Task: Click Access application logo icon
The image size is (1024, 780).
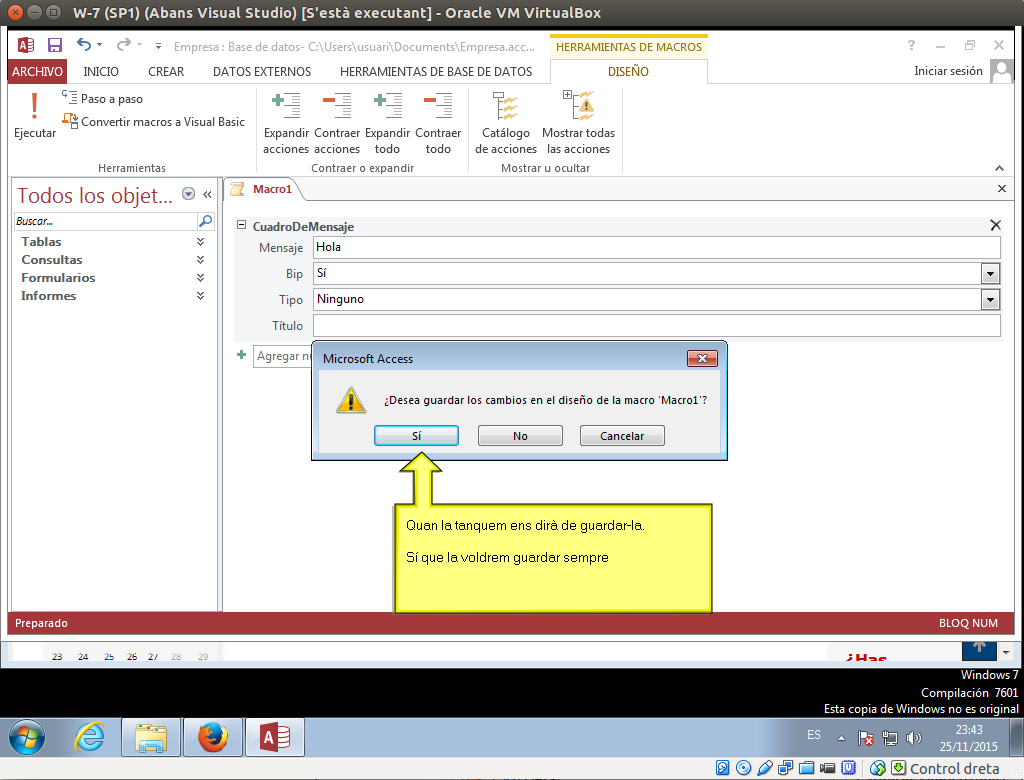Action: (25, 45)
